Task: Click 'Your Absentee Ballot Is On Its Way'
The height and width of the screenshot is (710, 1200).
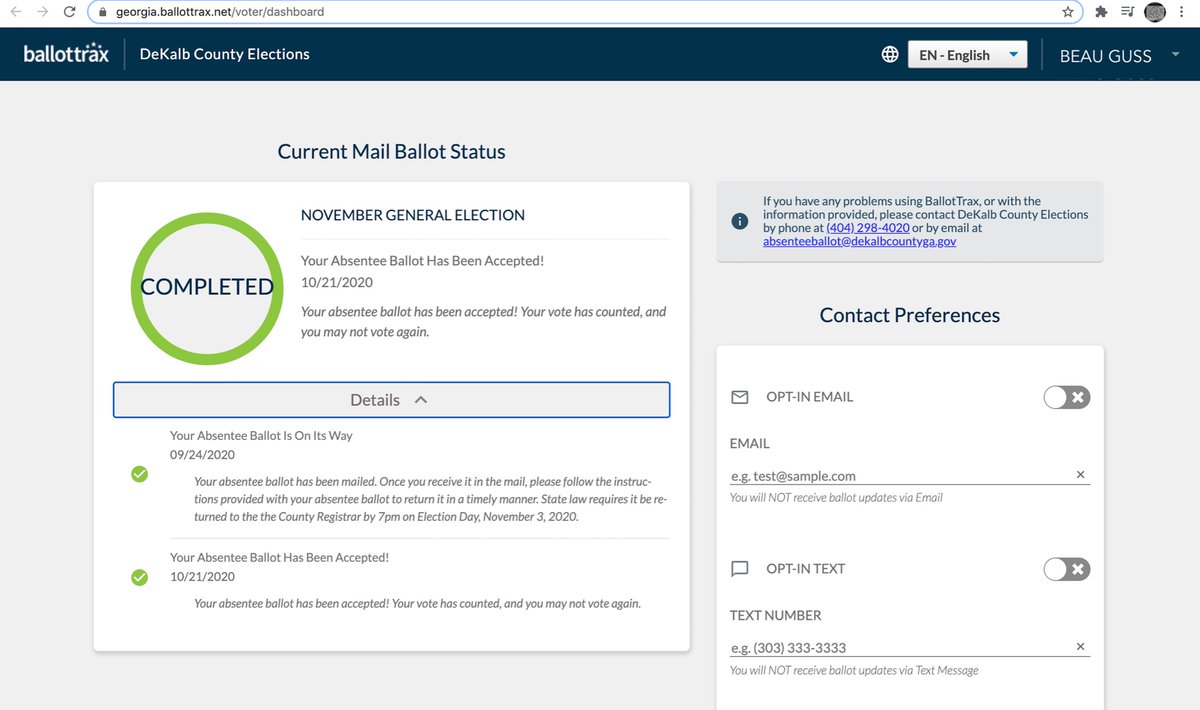Action: click(x=261, y=435)
